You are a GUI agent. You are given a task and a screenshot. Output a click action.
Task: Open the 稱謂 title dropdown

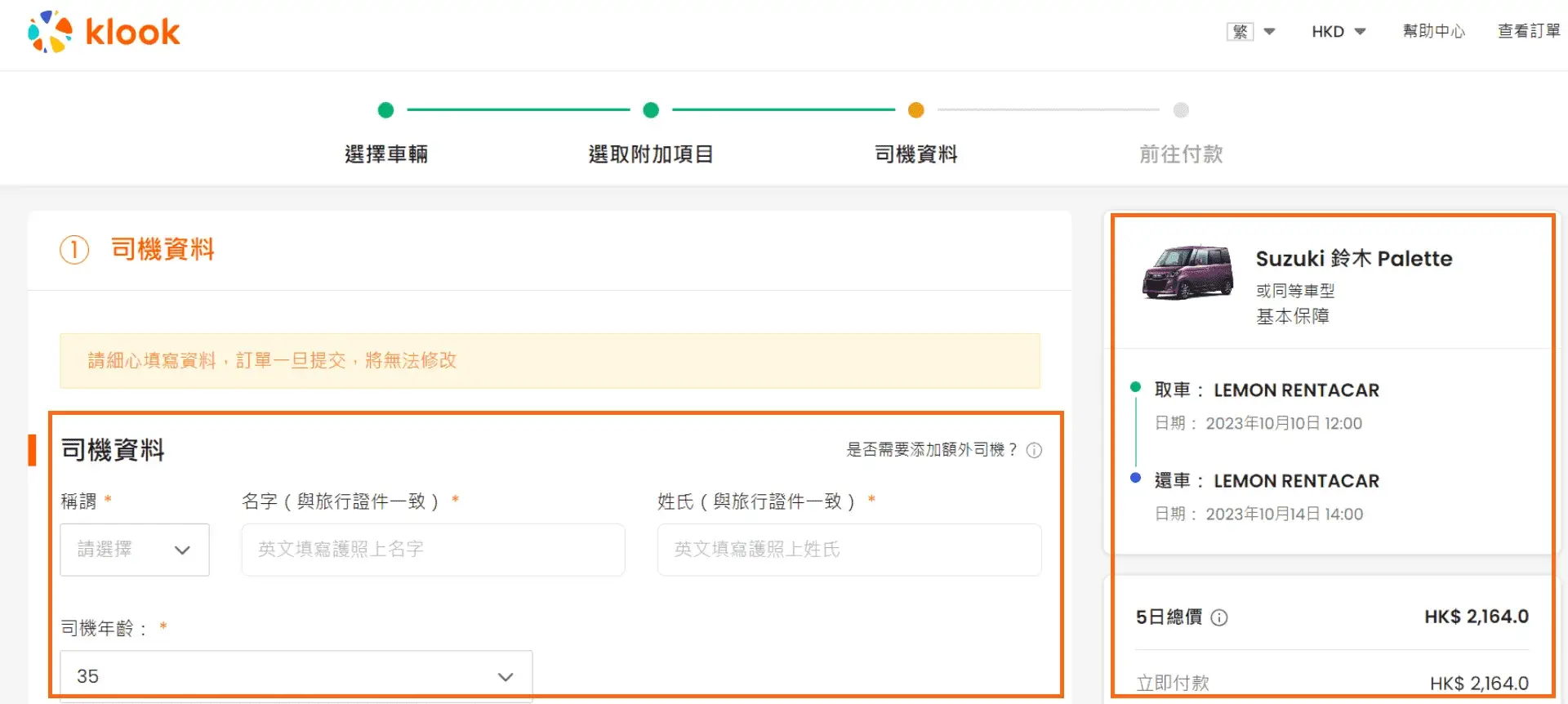point(135,550)
